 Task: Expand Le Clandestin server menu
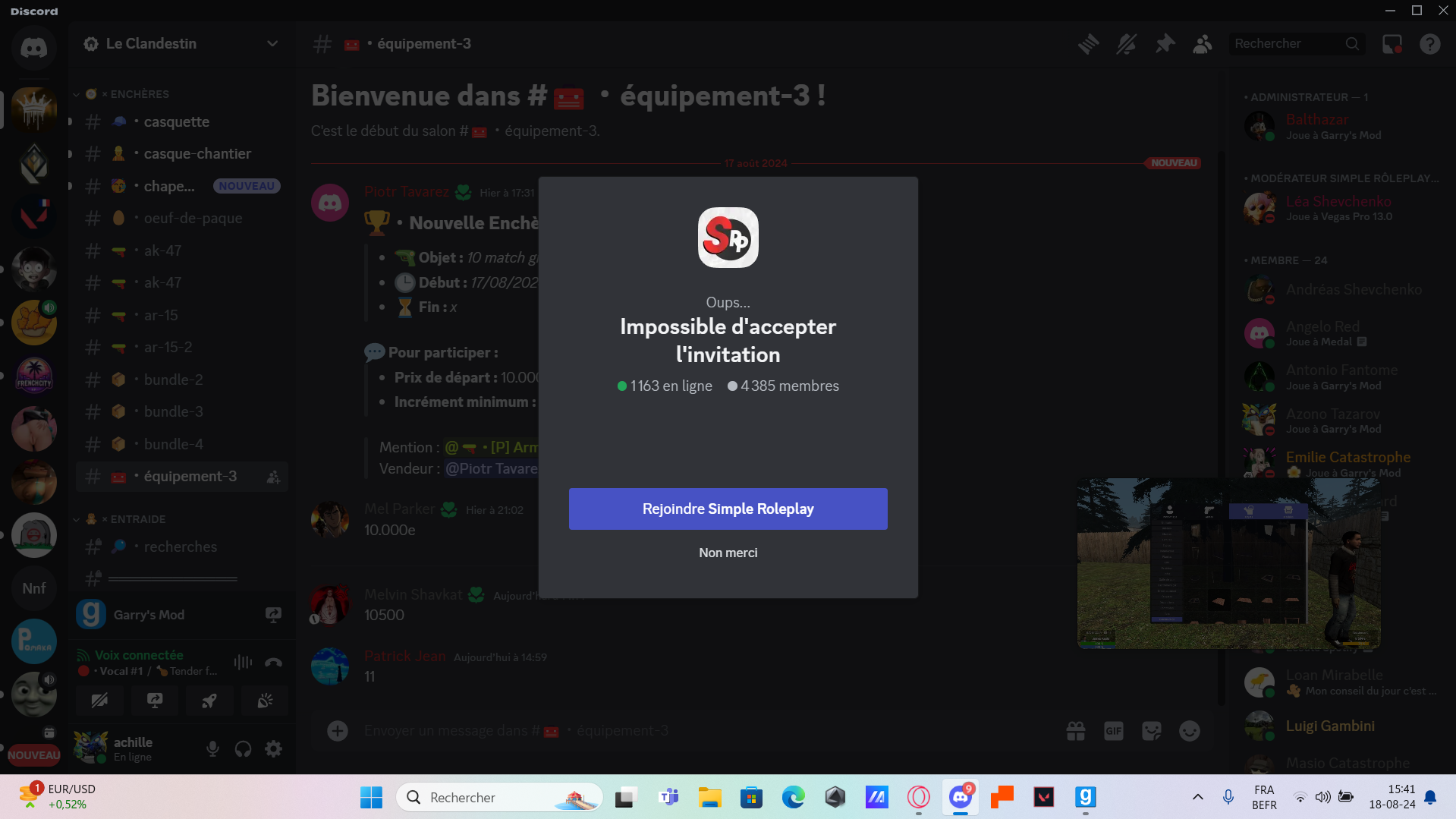tap(181, 44)
